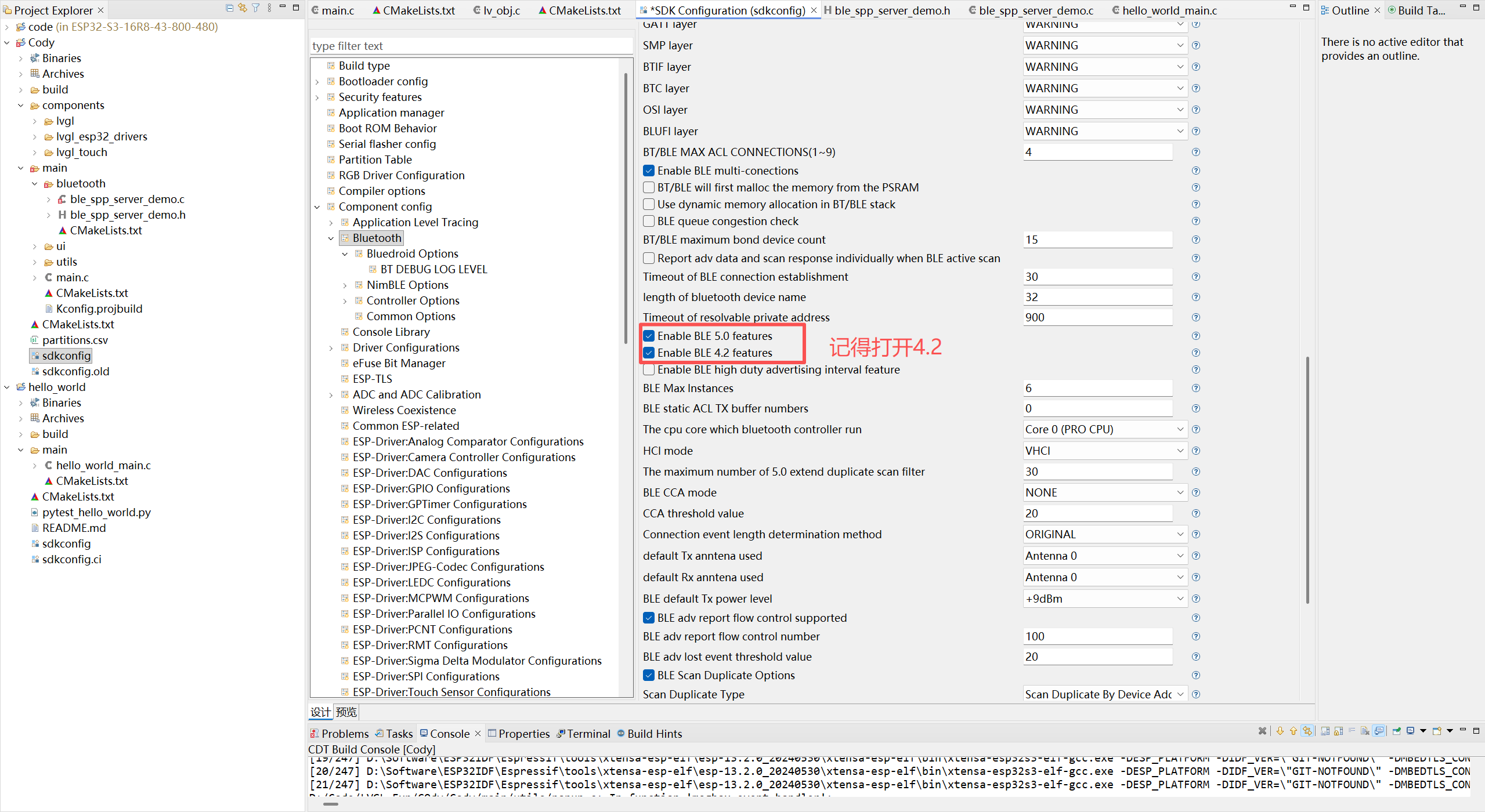Click Timeout of resolvable private address field
This screenshot has height=812, width=1485.
pyautogui.click(x=1097, y=317)
